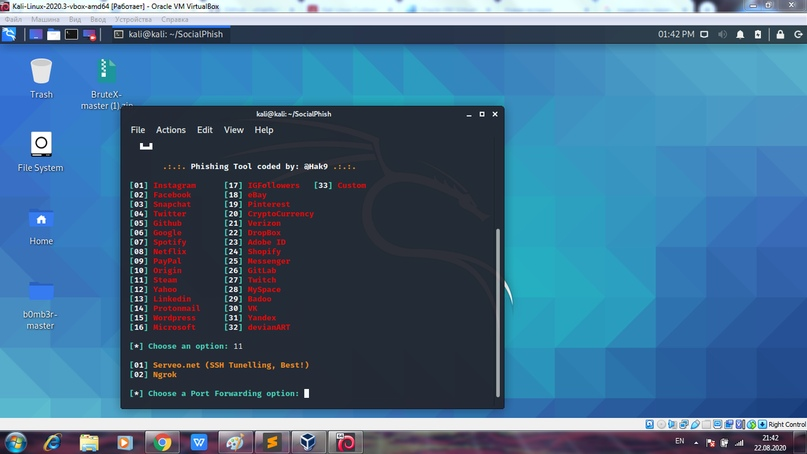The image size is (807, 454).
Task: Open the WPS Writer taskbar icon
Action: (x=199, y=442)
